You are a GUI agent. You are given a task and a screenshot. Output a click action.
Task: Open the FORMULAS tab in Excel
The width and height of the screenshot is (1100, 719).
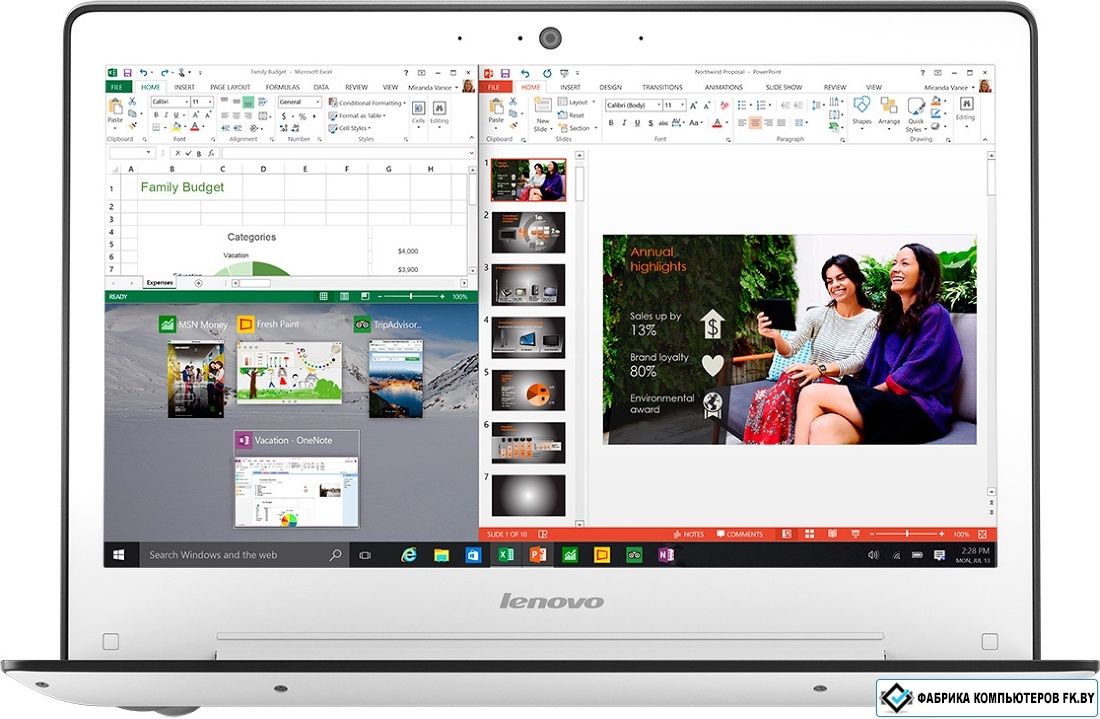point(283,87)
